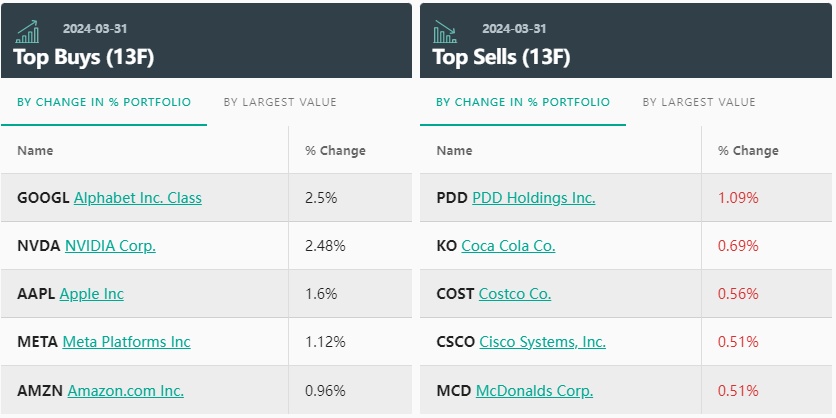Open the Costco Co. link
Image resolution: width=836 pixels, height=418 pixels.
tap(515, 294)
